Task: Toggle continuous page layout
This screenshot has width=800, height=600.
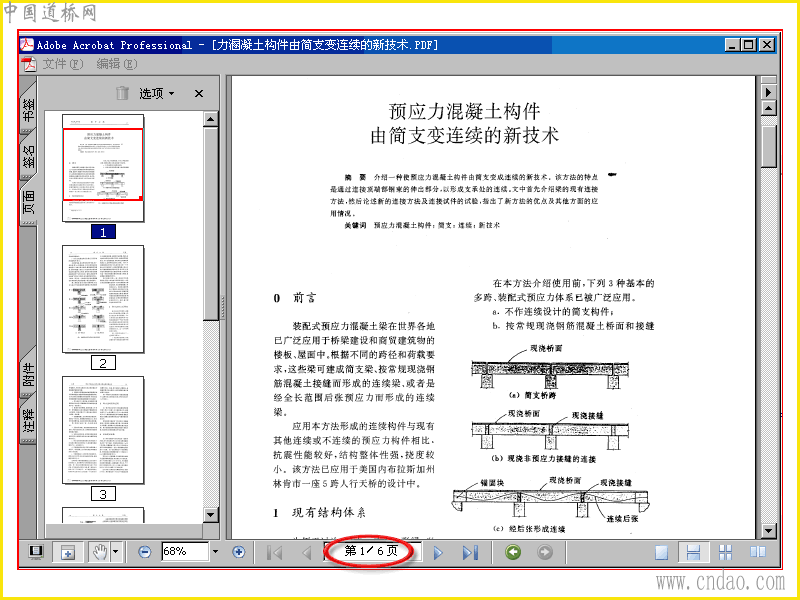Action: click(x=693, y=552)
